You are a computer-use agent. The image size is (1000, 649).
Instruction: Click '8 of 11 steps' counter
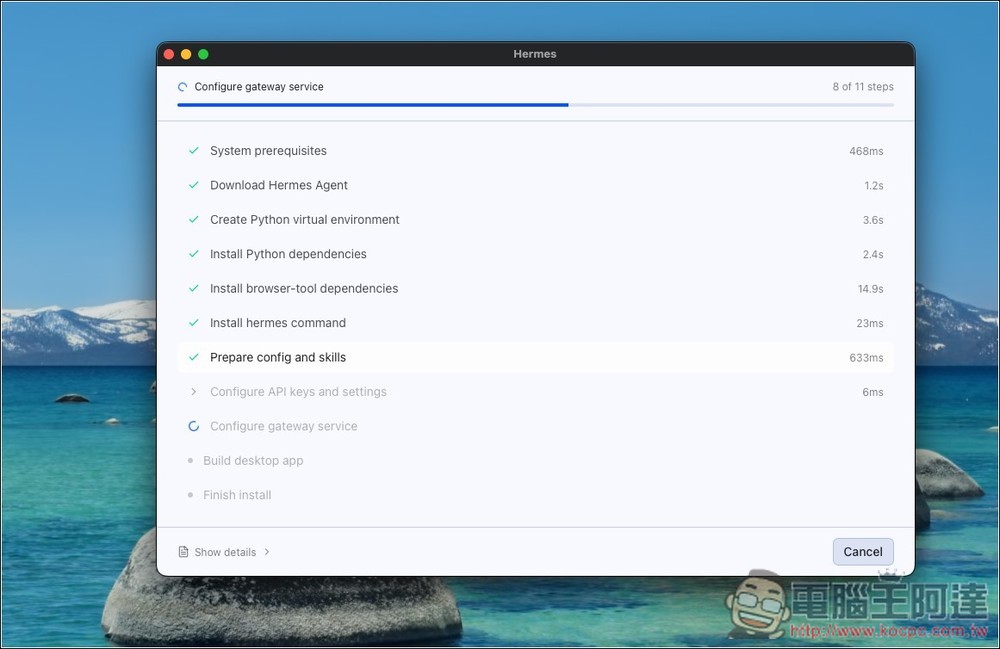click(x=863, y=87)
